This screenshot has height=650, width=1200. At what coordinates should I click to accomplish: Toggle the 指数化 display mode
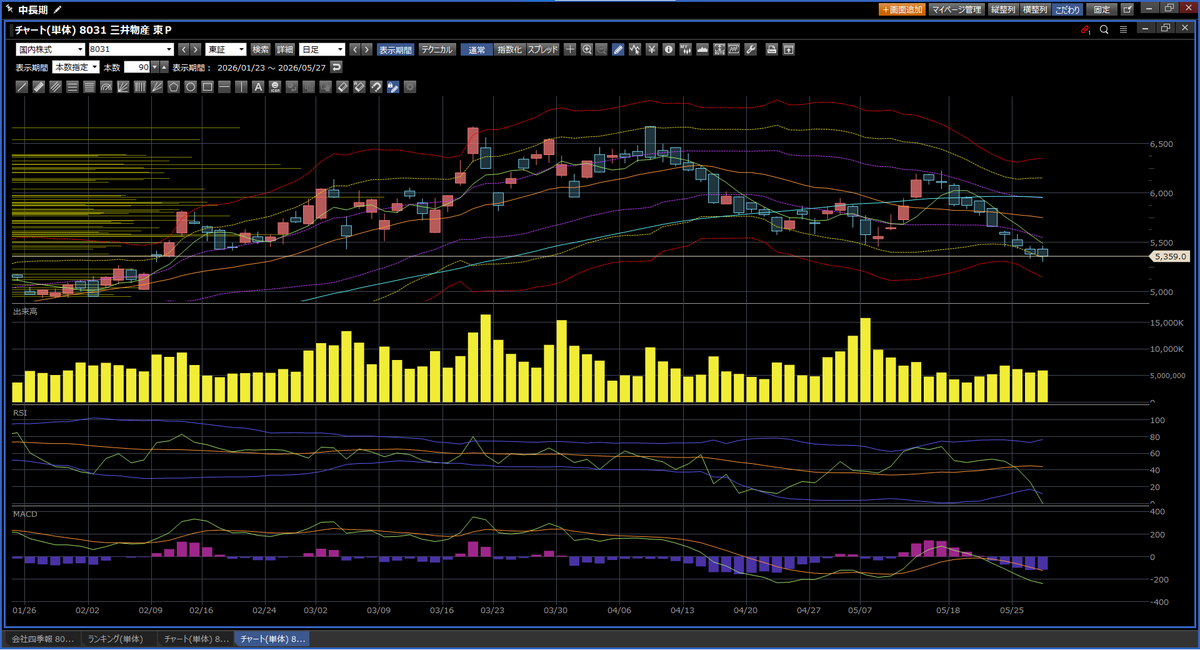[x=510, y=49]
